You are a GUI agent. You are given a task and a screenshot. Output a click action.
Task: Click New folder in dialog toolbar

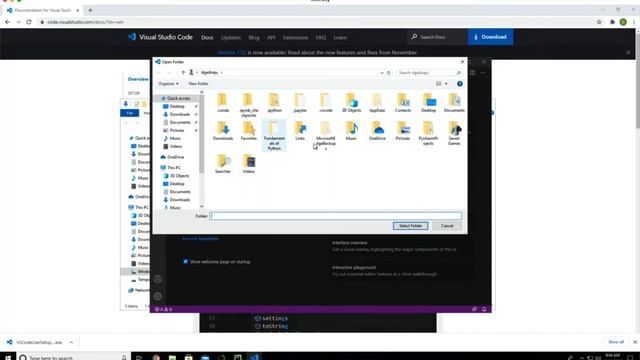(198, 84)
